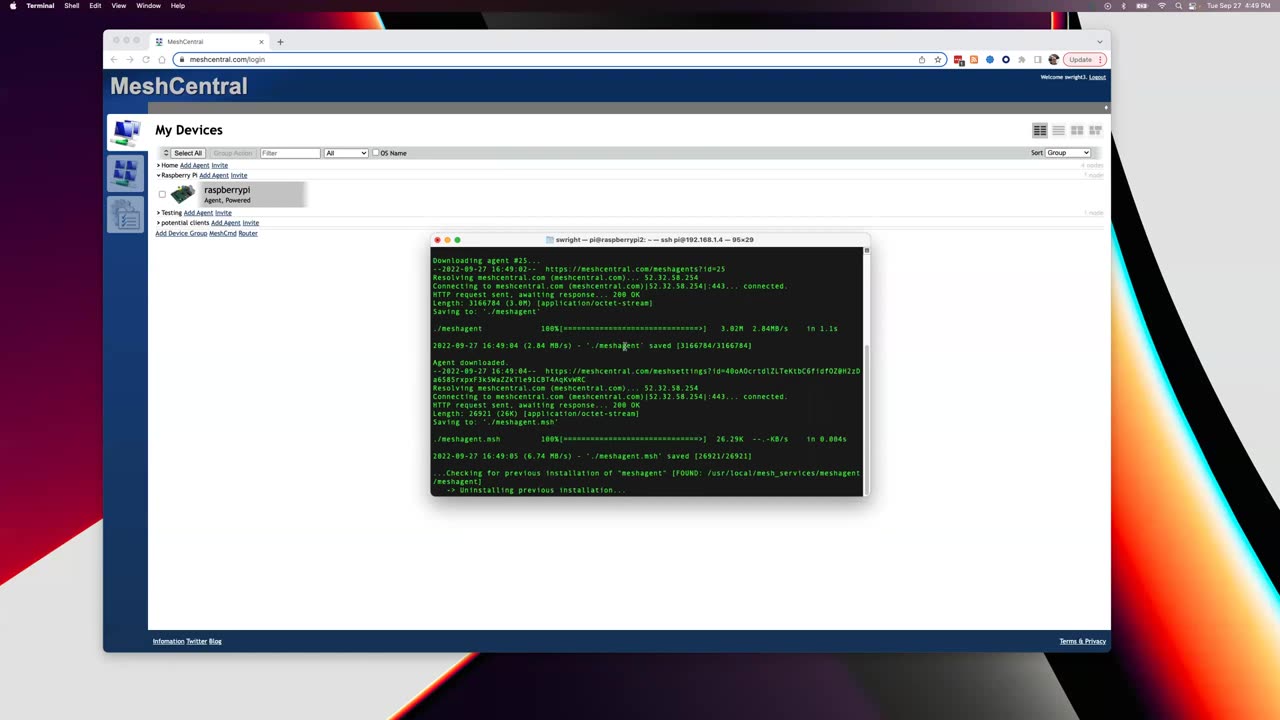Open the MeshCmd link
Screen dimensions: 1280x720
click(222, 233)
